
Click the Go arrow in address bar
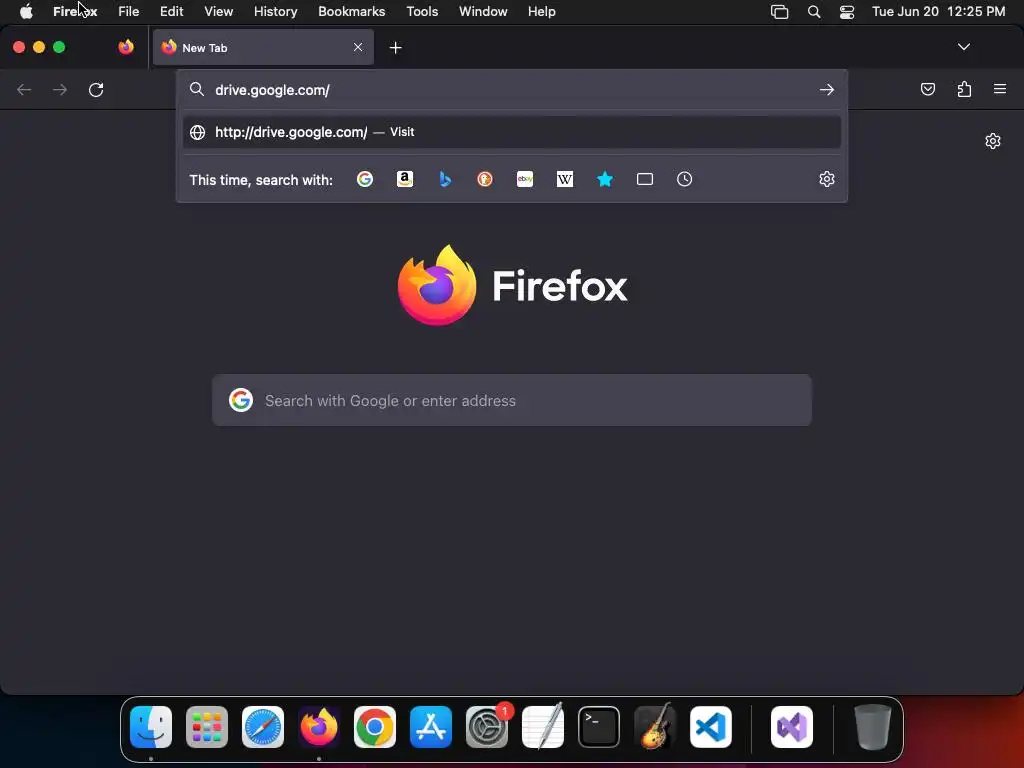click(827, 89)
